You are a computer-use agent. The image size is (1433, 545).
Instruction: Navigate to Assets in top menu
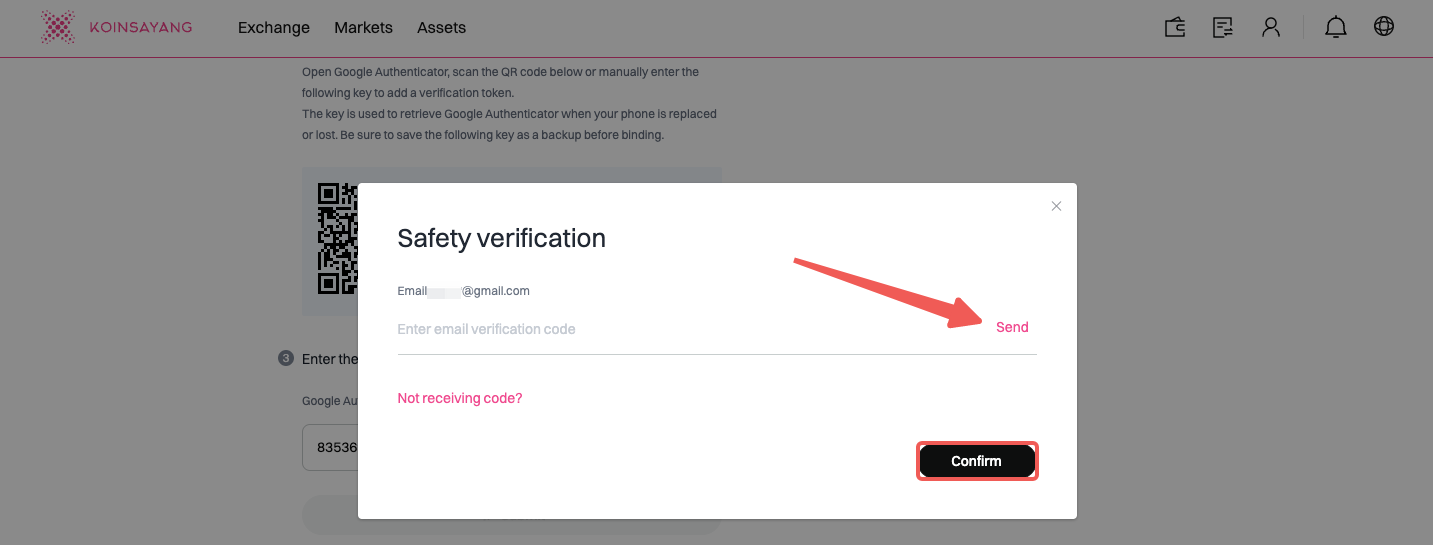(x=441, y=28)
